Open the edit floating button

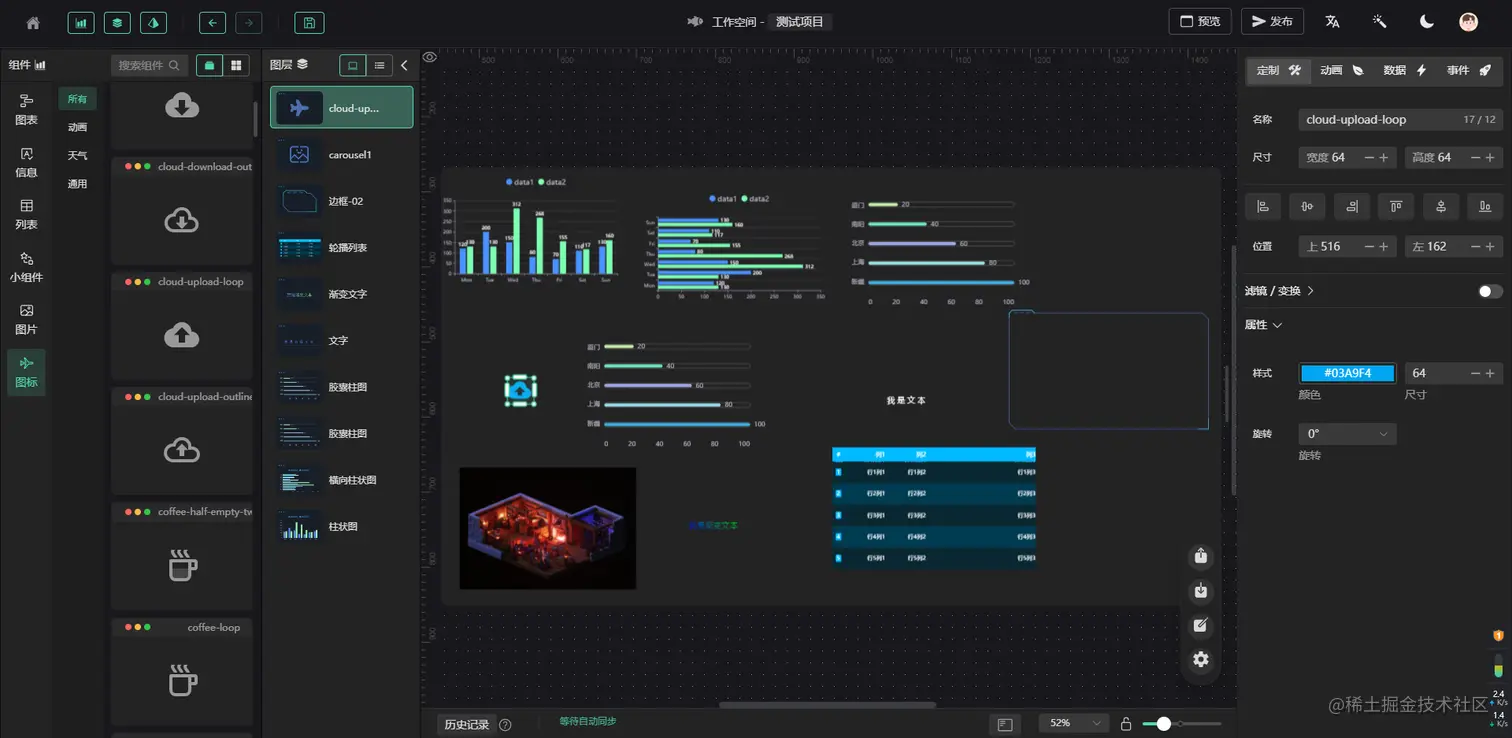pyautogui.click(x=1201, y=625)
